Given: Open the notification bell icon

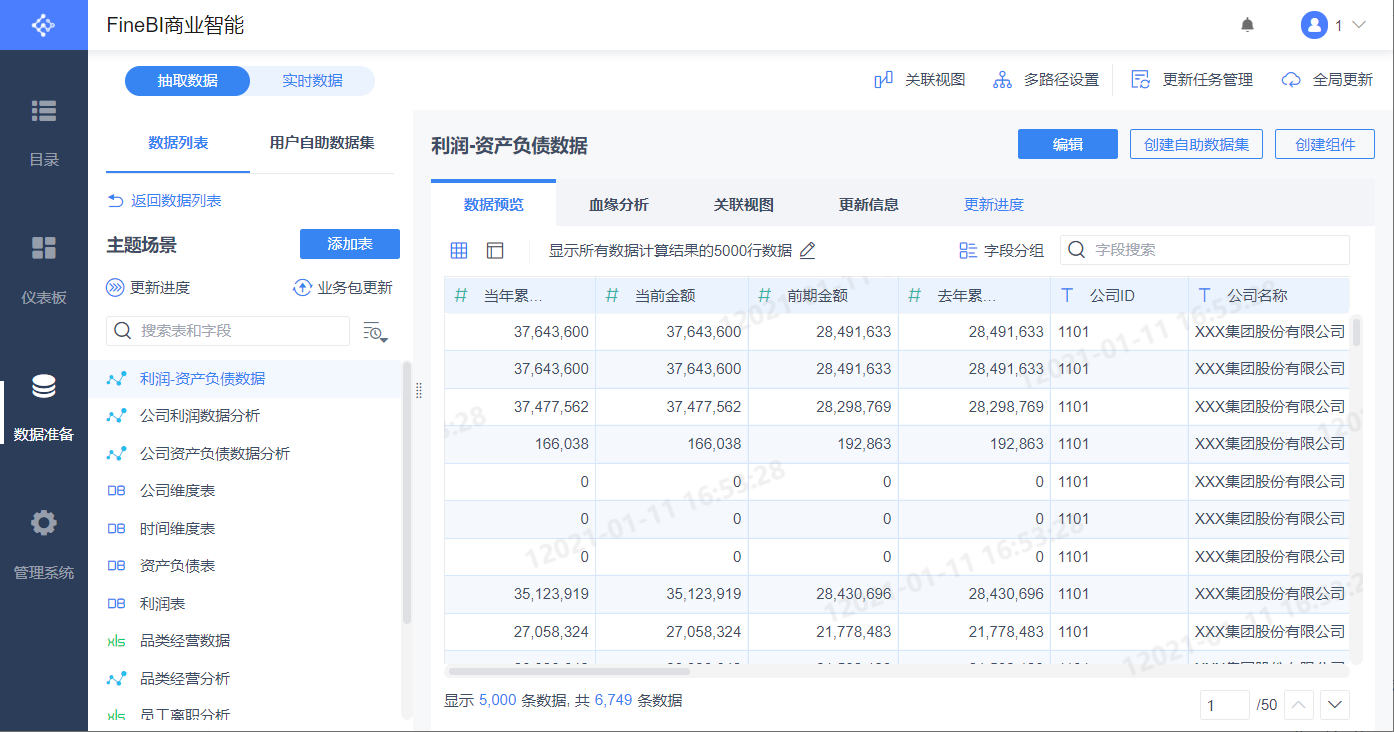Looking at the screenshot, I should 1247,25.
